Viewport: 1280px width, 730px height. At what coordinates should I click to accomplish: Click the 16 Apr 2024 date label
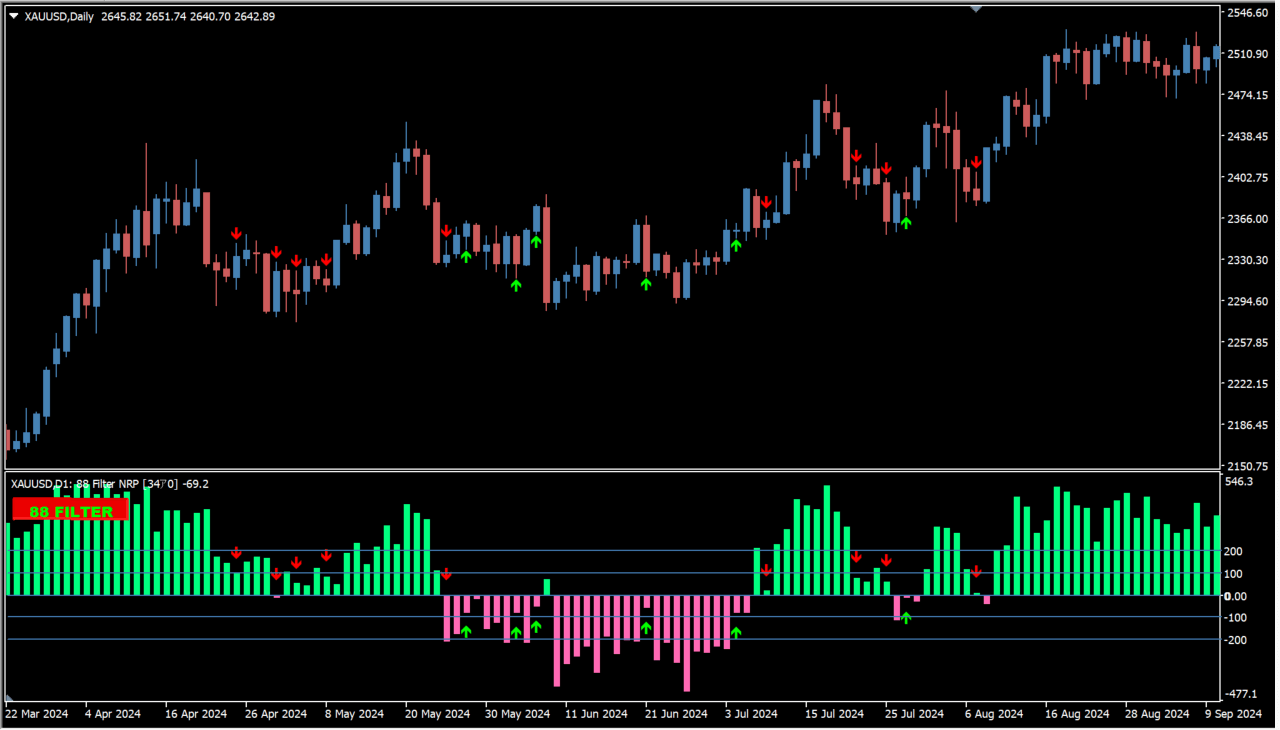tap(196, 714)
